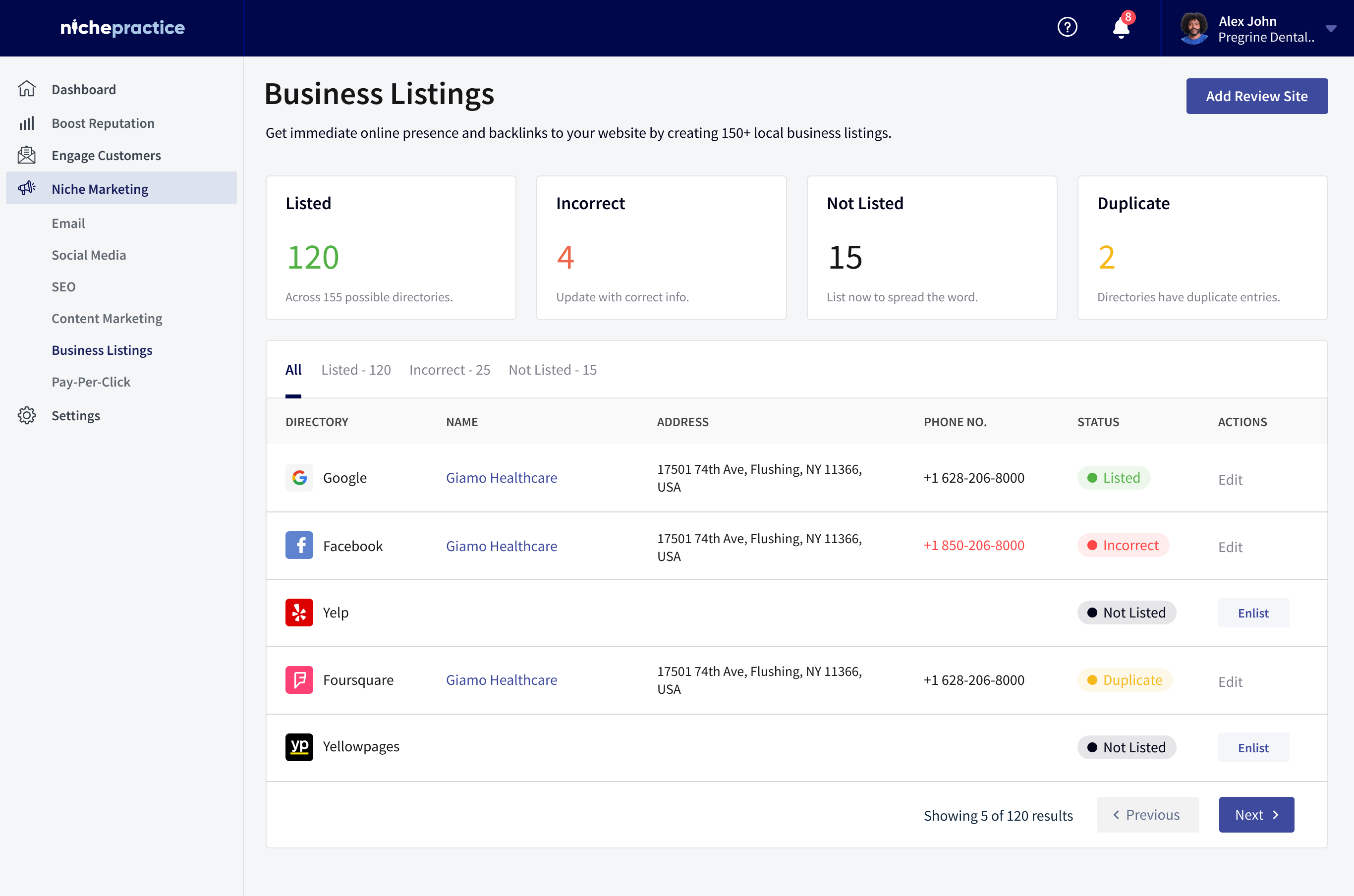Go to Previous page of results

click(1148, 814)
